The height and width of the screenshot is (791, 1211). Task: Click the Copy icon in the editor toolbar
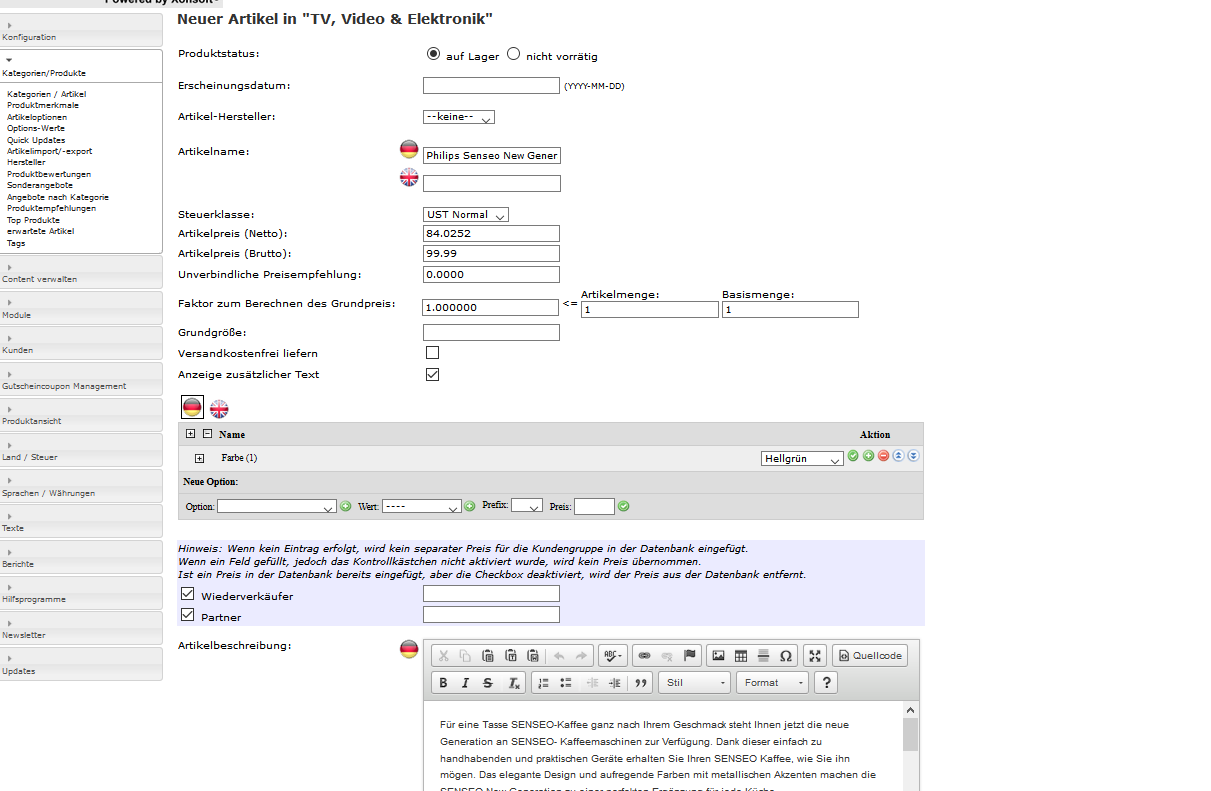pos(465,656)
